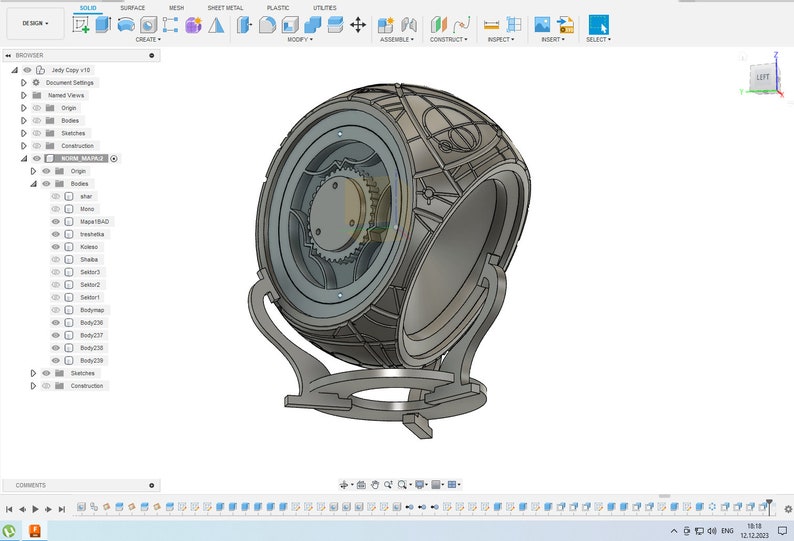The width and height of the screenshot is (794, 541).
Task: Open Windows notification center
Action: coord(782,531)
